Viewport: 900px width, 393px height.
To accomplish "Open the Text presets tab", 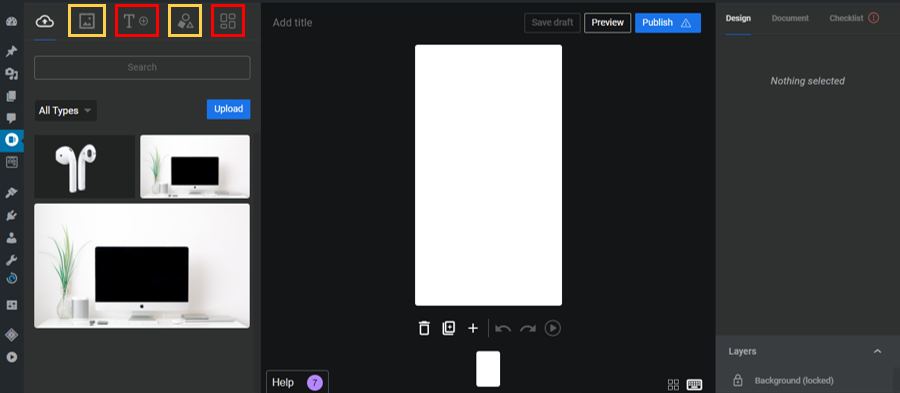I will pyautogui.click(x=137, y=21).
